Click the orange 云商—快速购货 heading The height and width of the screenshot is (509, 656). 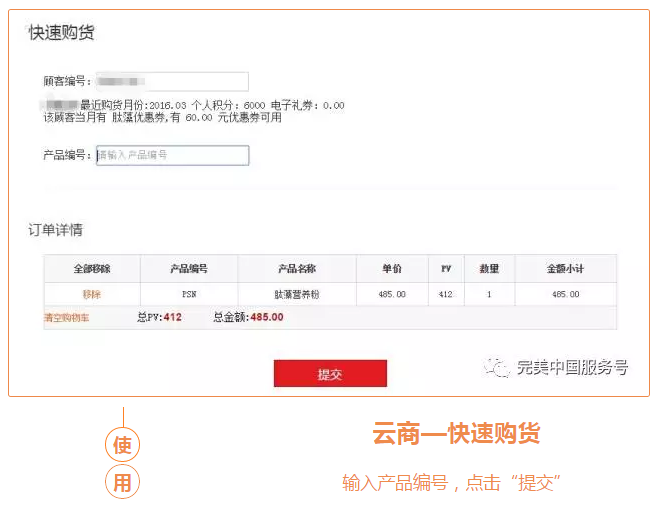[x=456, y=434]
